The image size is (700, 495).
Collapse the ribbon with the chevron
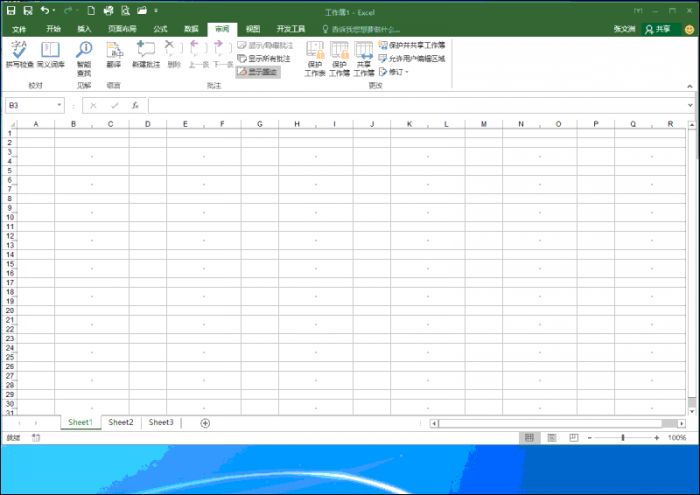click(690, 86)
